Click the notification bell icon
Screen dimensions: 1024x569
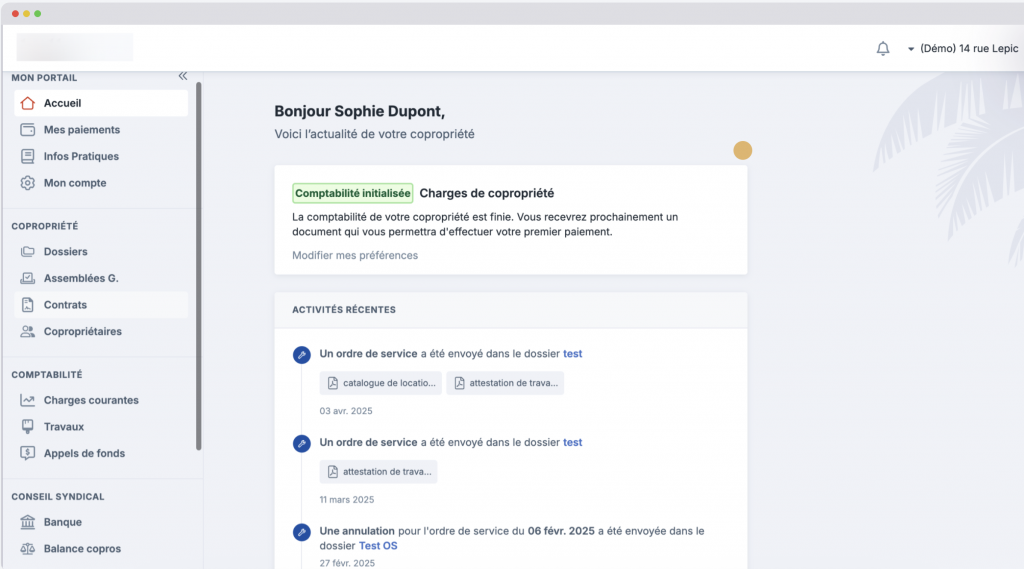882,49
